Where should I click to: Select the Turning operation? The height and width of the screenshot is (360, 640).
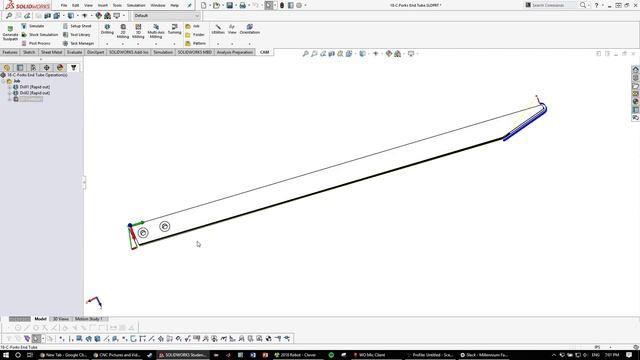[174, 29]
